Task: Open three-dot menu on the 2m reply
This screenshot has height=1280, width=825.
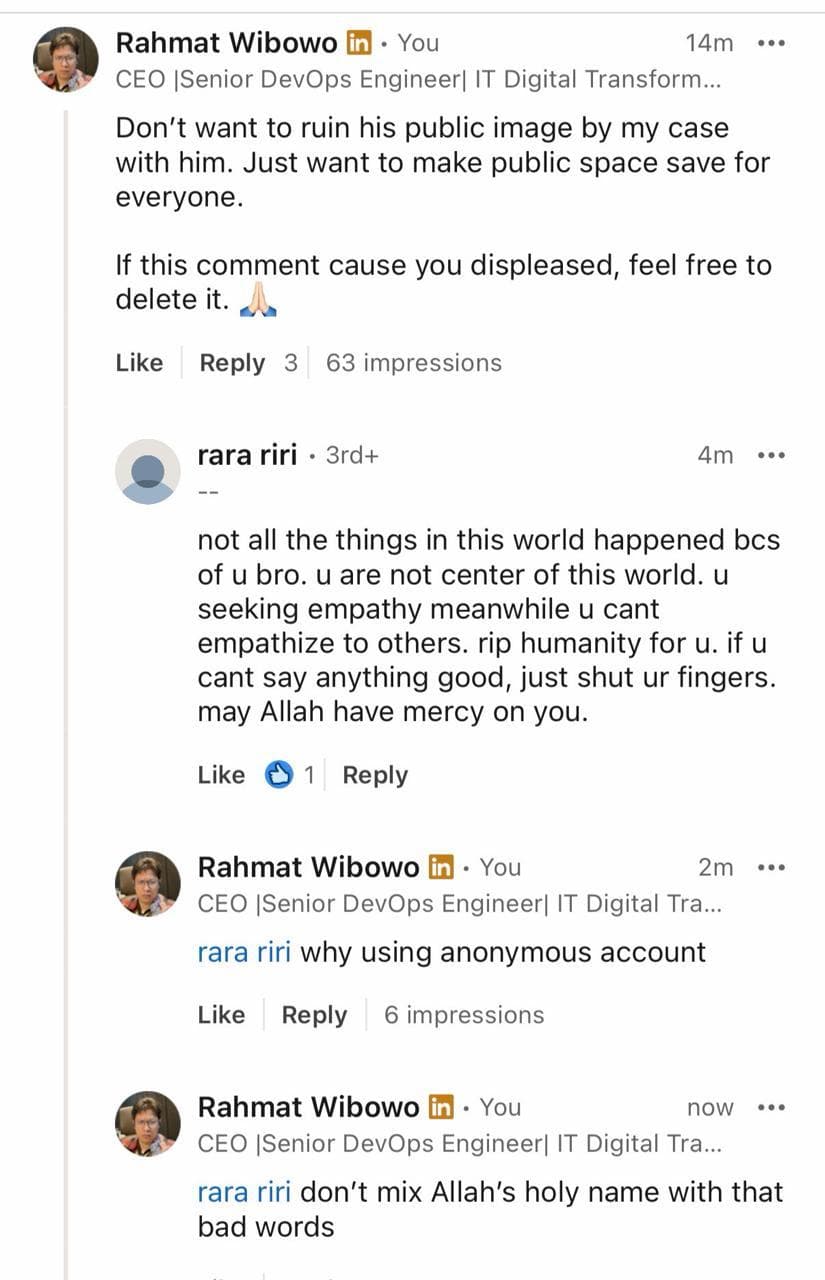Action: tap(771, 867)
